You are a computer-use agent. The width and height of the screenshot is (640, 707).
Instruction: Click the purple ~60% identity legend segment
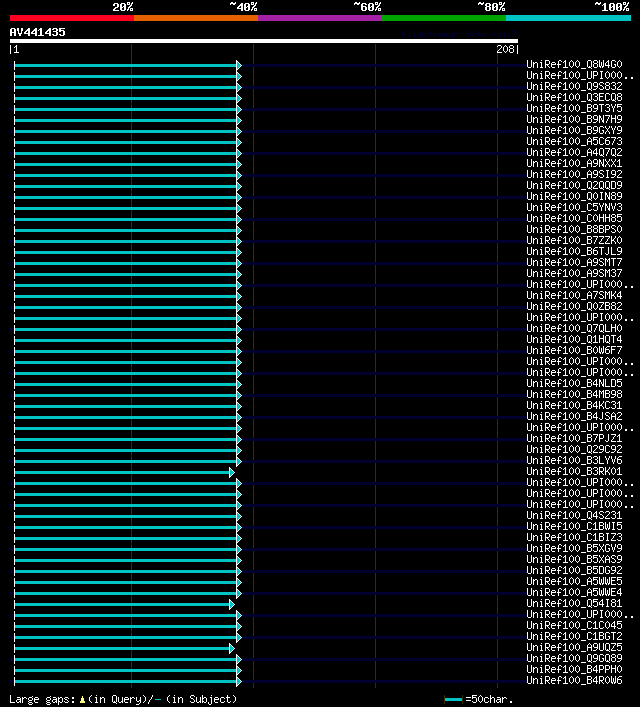(x=320, y=18)
